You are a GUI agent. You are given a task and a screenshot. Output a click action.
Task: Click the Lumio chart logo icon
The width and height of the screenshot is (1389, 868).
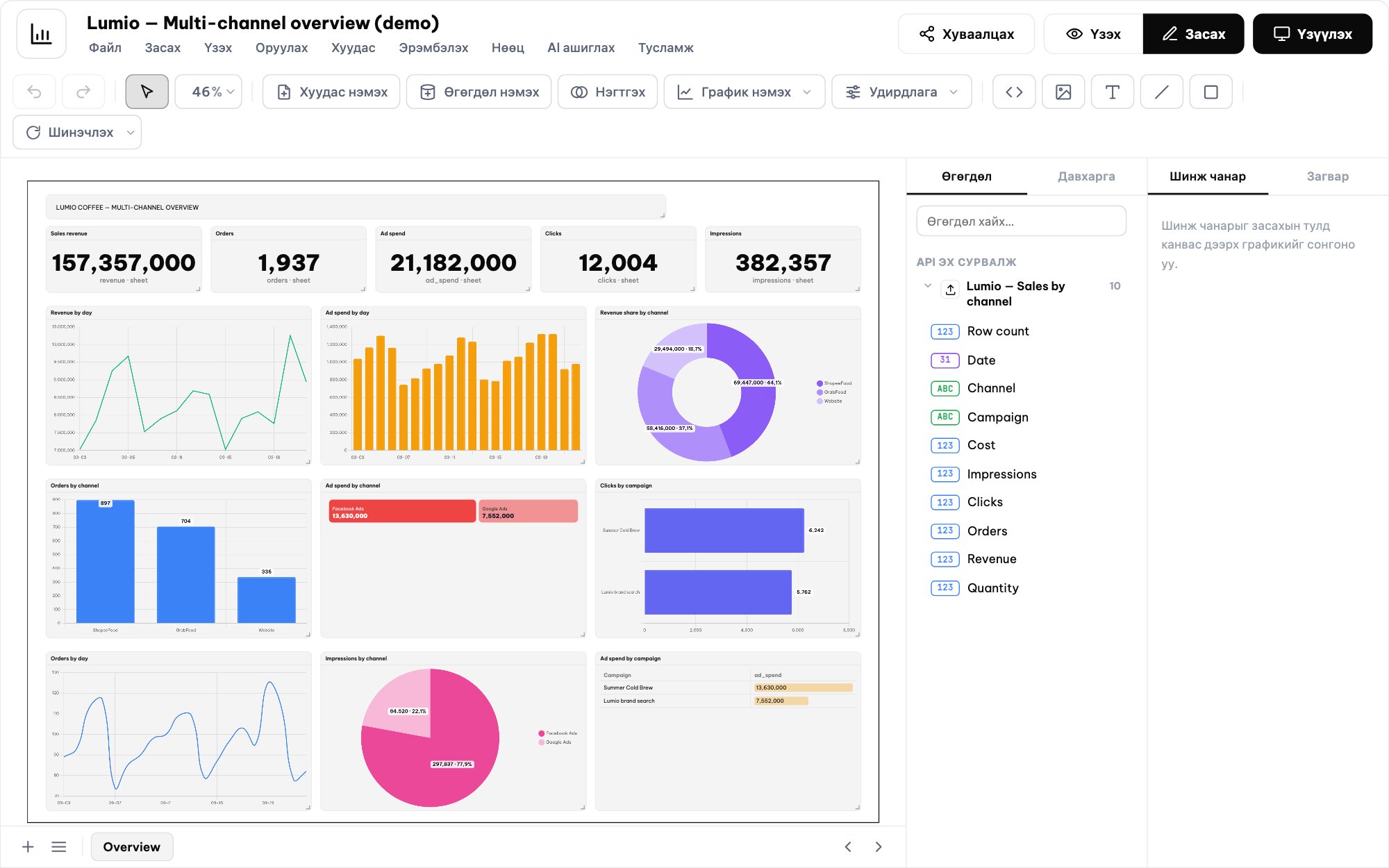(41, 34)
